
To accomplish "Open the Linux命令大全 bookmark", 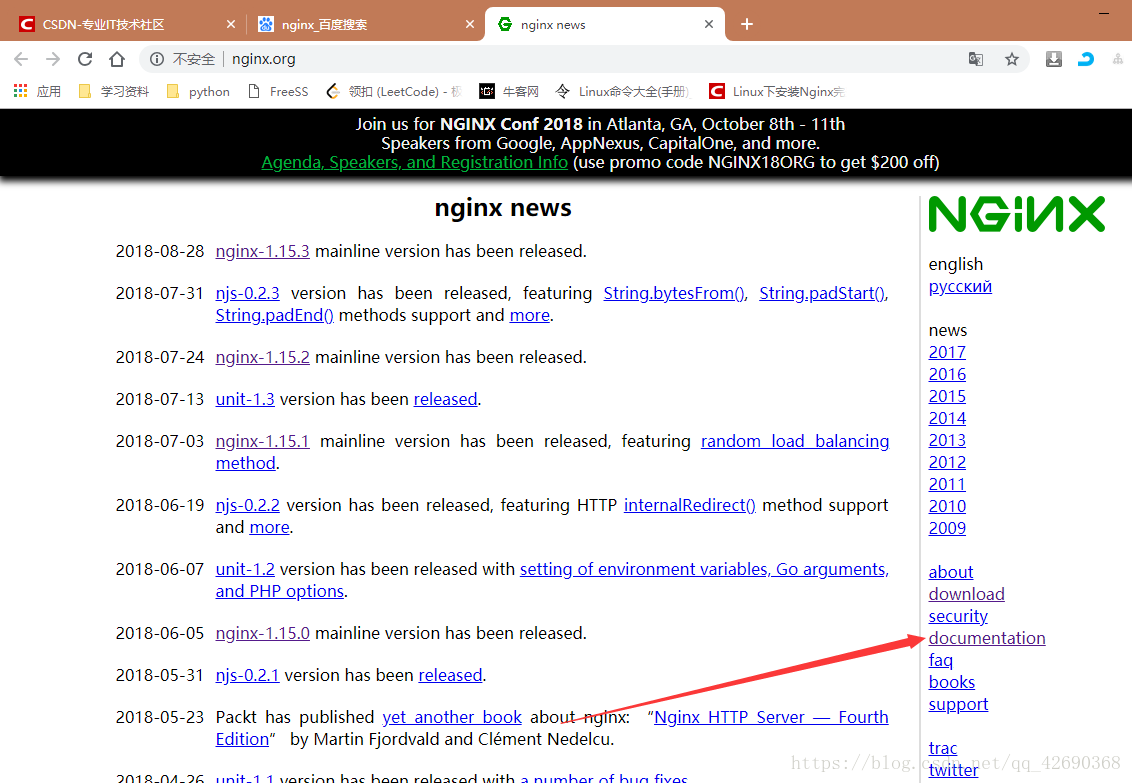I will [622, 91].
